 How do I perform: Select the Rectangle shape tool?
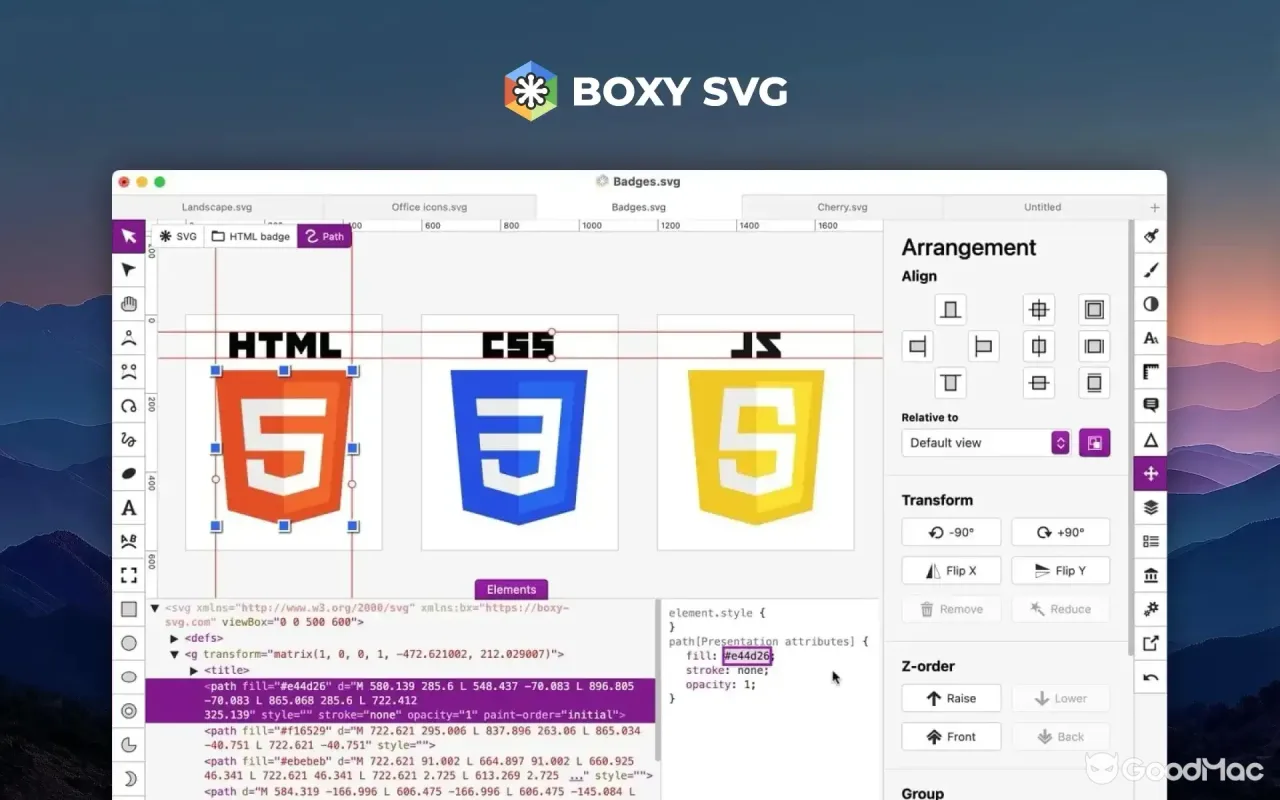(x=129, y=609)
